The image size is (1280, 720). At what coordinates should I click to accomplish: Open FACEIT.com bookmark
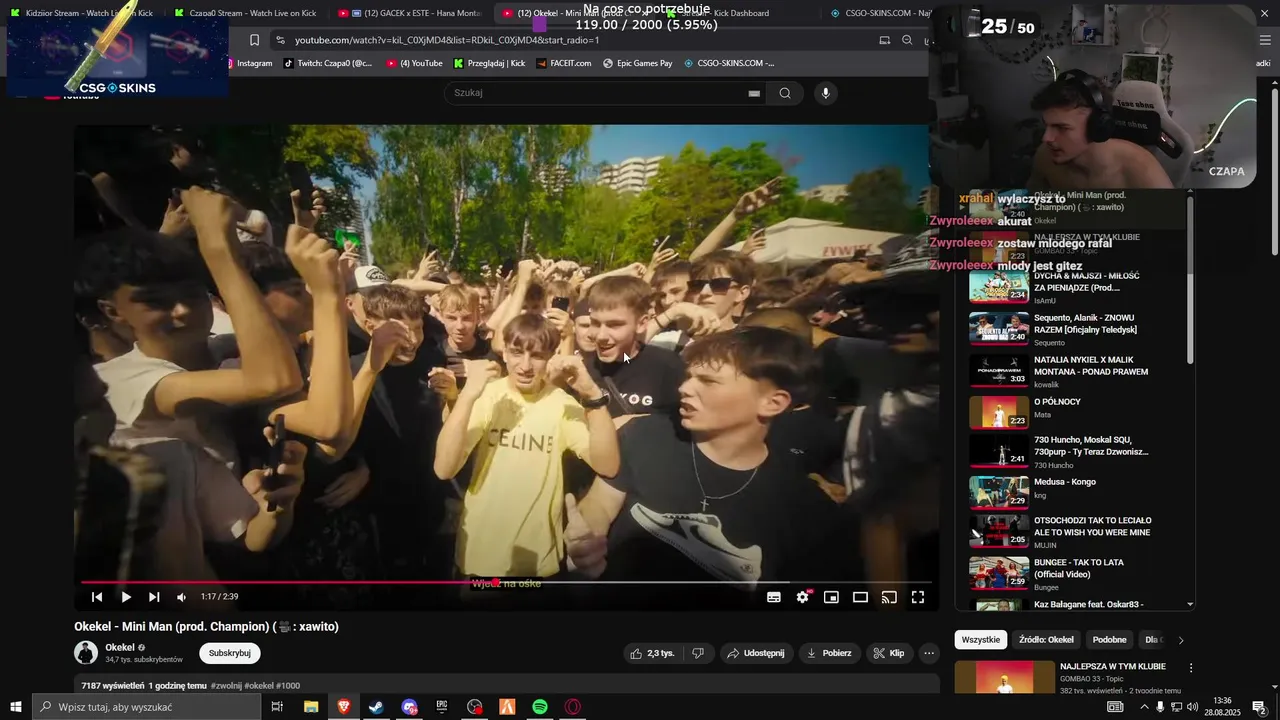564,63
